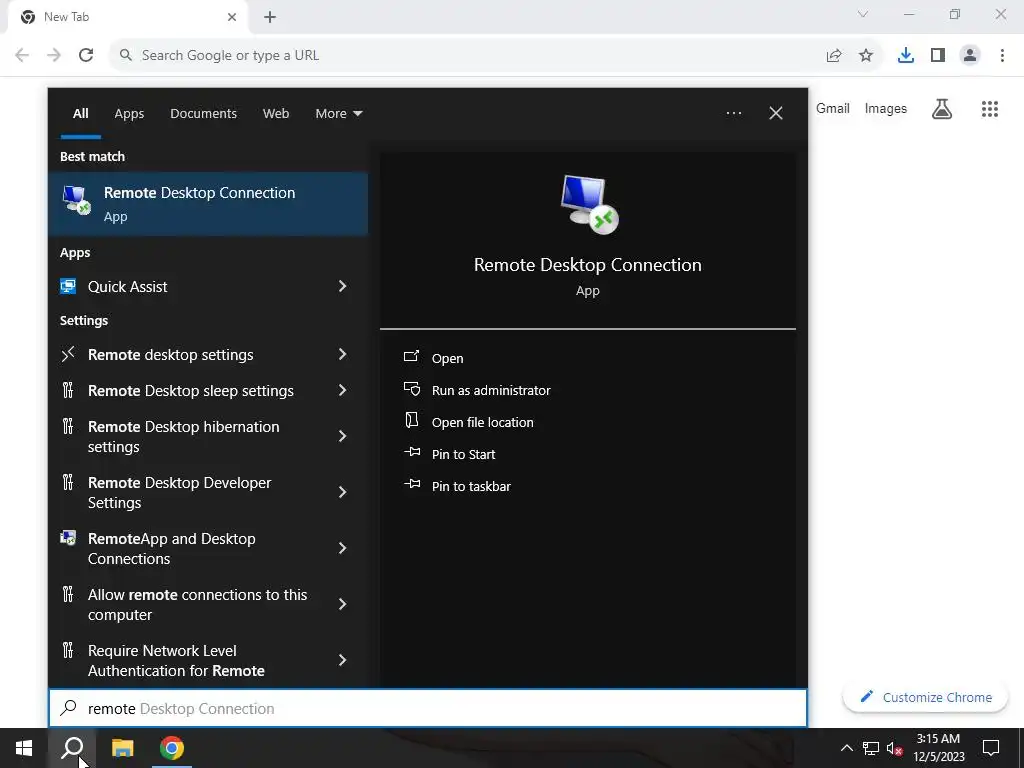This screenshot has height=768, width=1024.
Task: Expand Remote desktop settings arrow
Action: (342, 355)
